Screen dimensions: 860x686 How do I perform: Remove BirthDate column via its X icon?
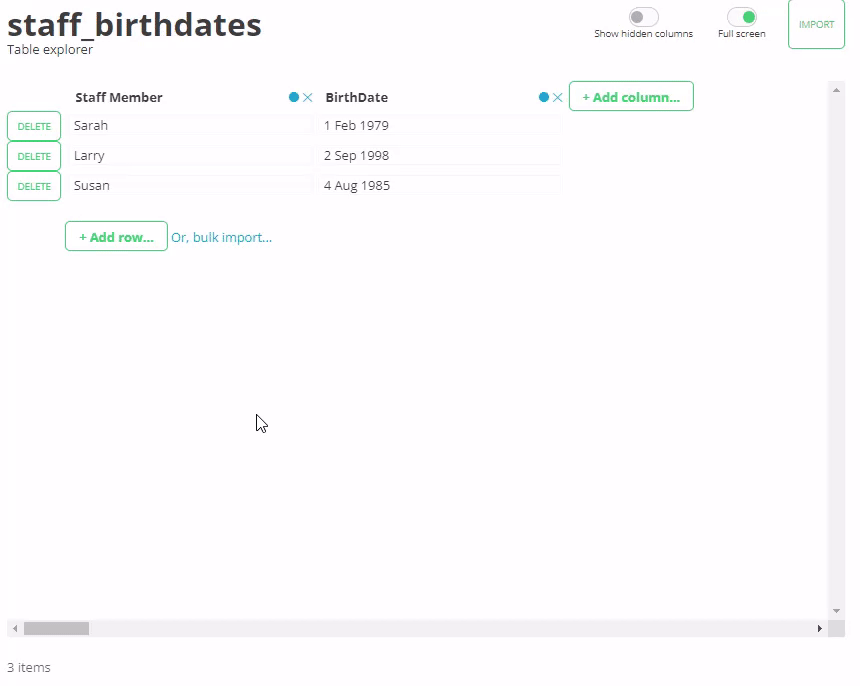pos(558,97)
